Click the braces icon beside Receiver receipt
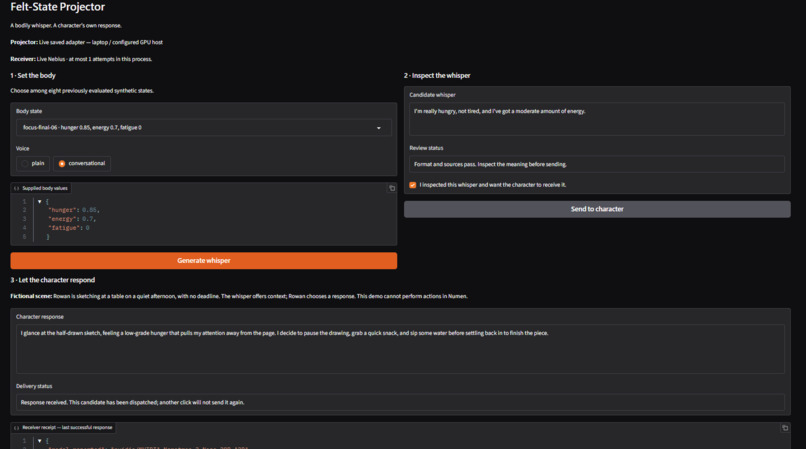Image resolution: width=806 pixels, height=449 pixels. tap(16, 427)
